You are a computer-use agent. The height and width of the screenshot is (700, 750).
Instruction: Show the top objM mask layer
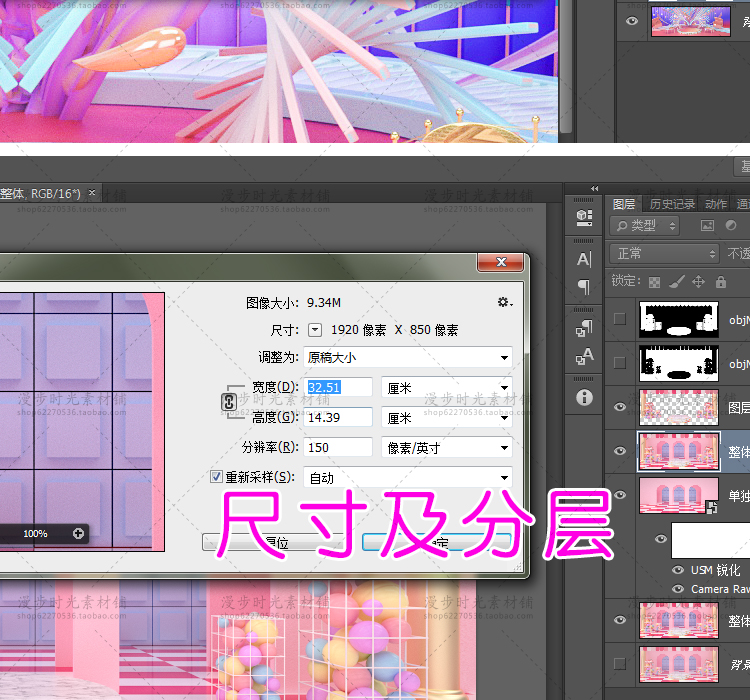point(620,319)
